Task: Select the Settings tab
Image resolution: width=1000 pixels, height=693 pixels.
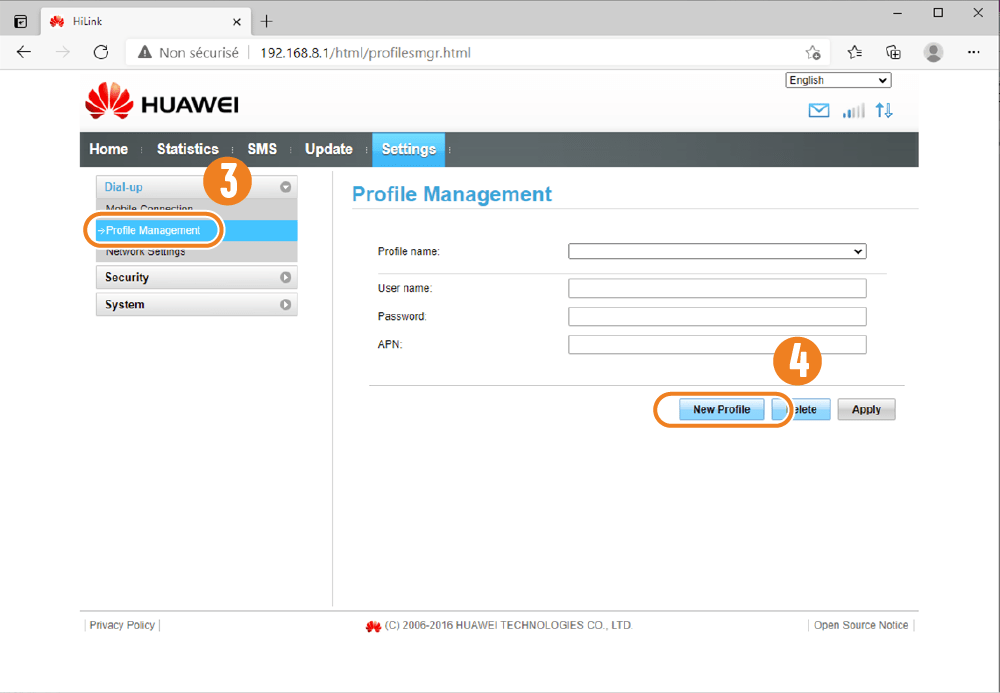Action: click(x=409, y=149)
